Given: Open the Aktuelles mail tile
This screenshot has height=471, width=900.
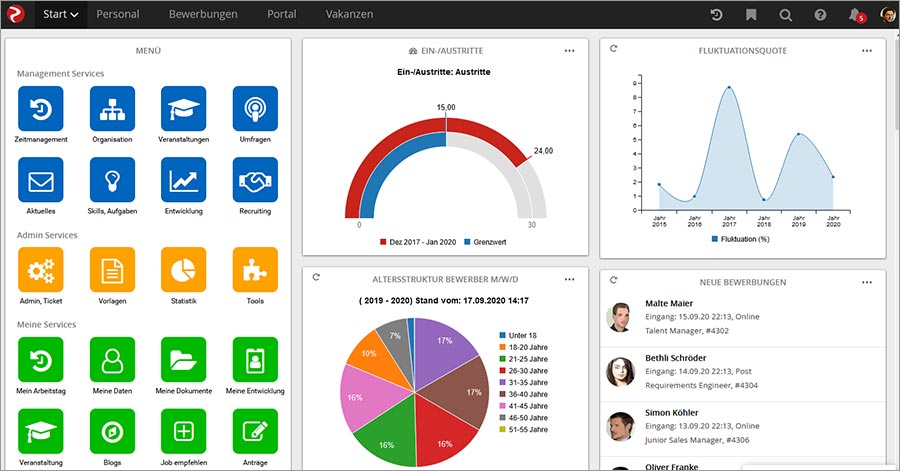Looking at the screenshot, I should pos(41,180).
